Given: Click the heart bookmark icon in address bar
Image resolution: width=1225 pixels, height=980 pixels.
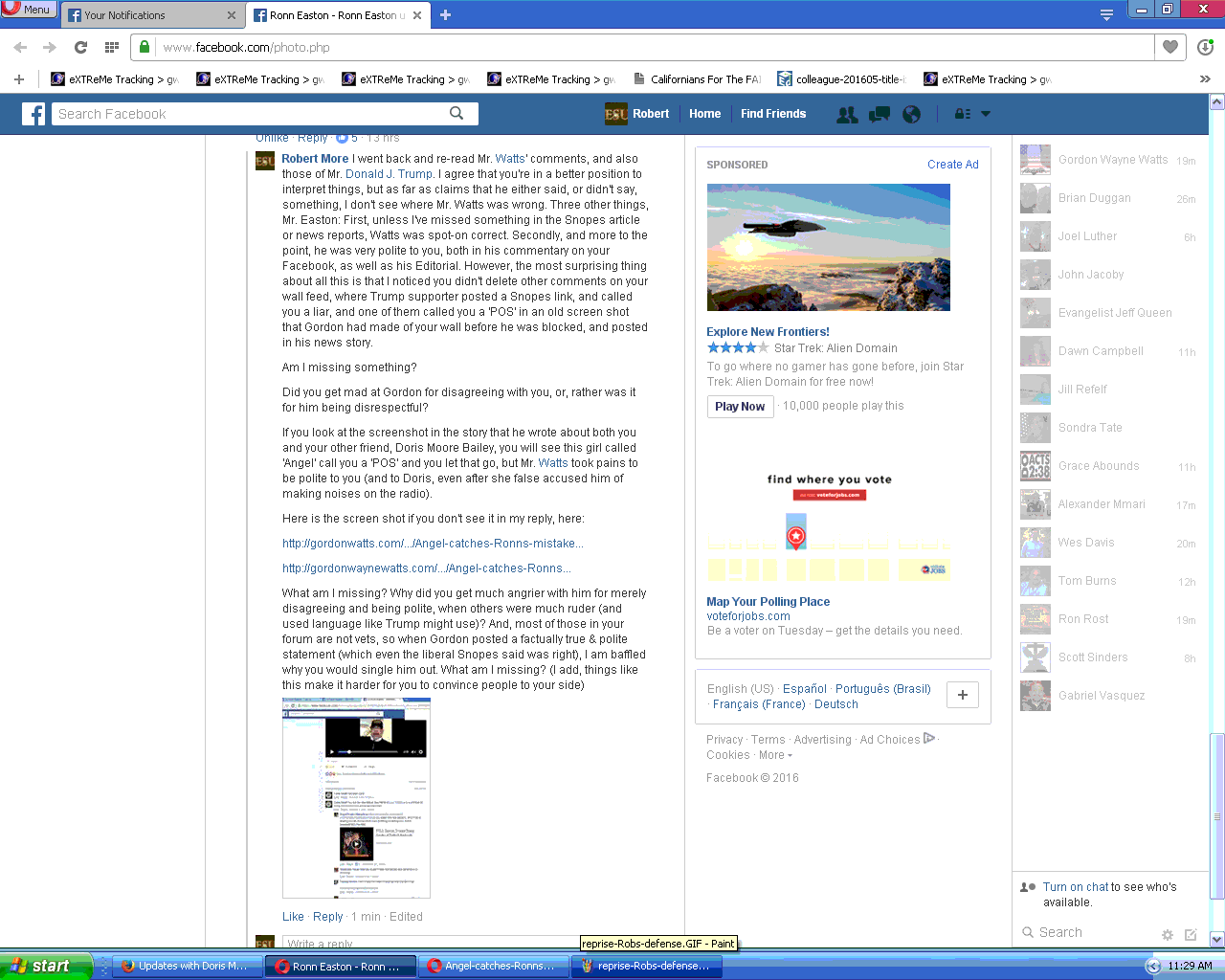Looking at the screenshot, I should point(1169,47).
